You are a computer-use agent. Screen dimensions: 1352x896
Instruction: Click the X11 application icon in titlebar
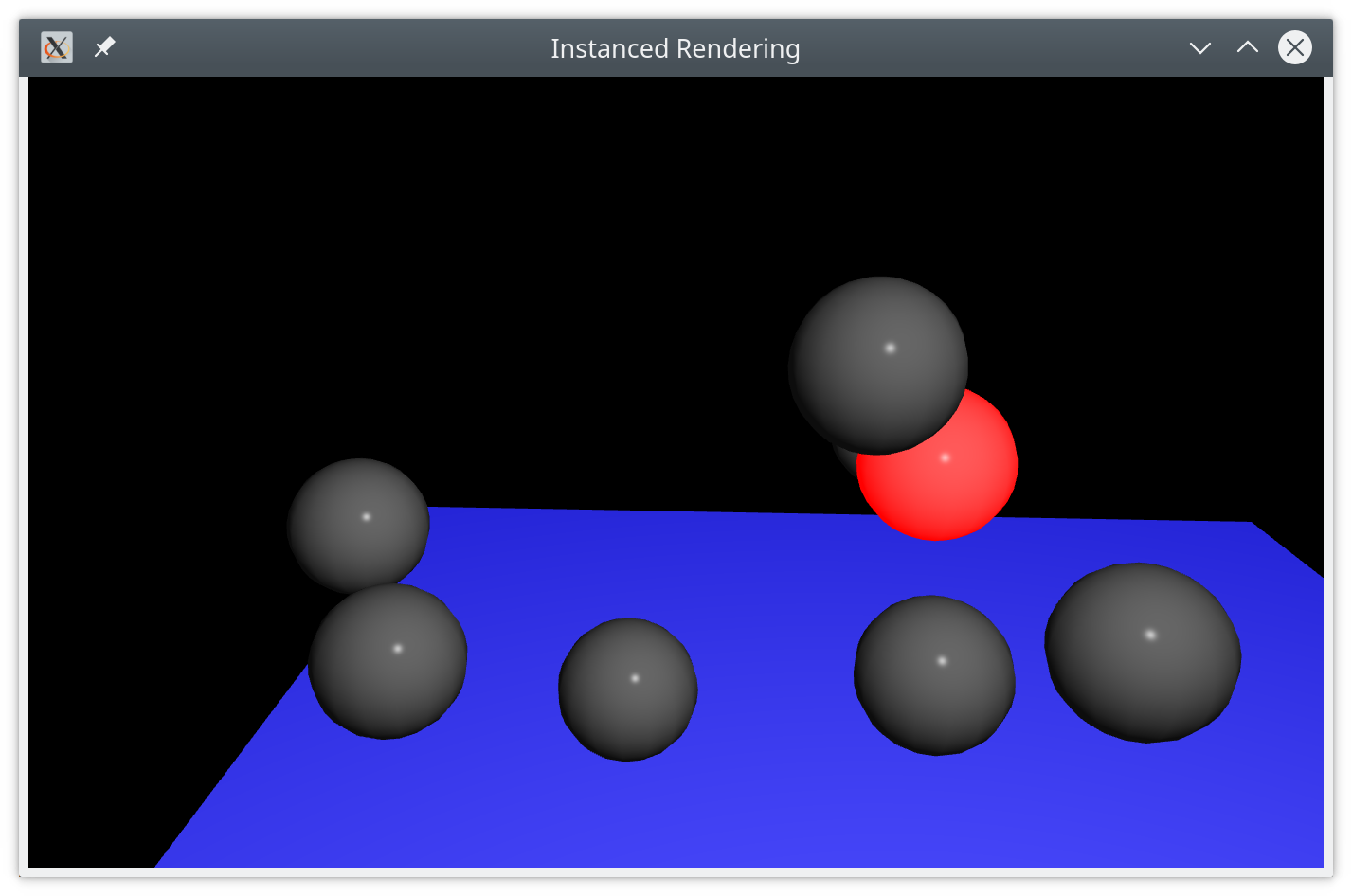coord(57,47)
